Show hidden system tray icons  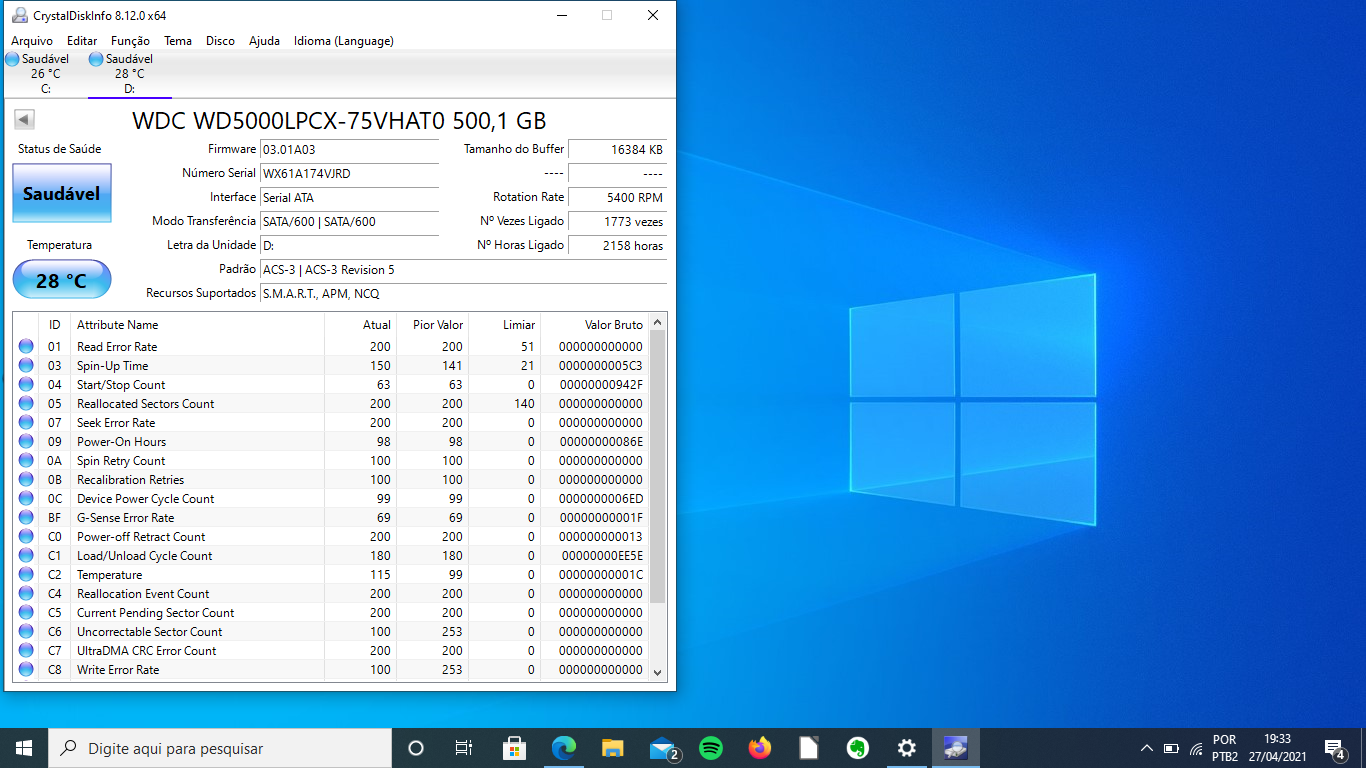[x=1146, y=748]
